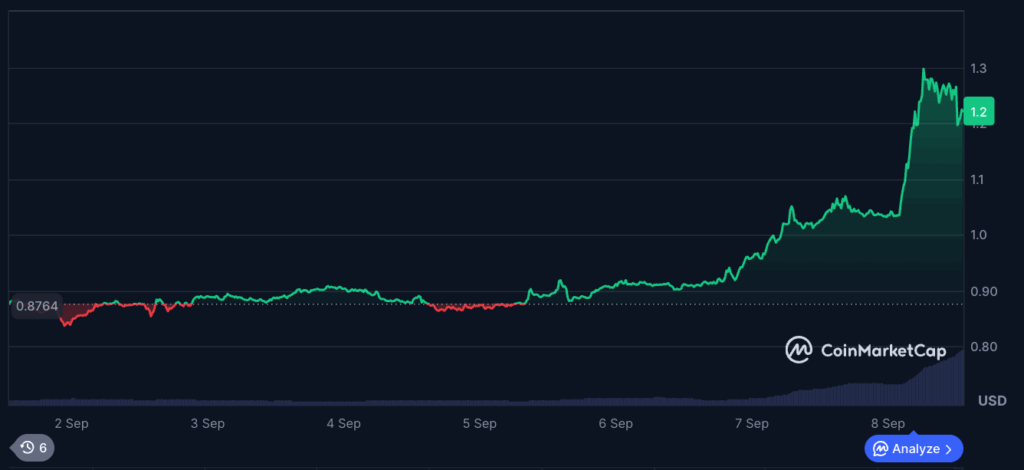Click the USD currency label
This screenshot has width=1024, height=470.
[x=992, y=401]
